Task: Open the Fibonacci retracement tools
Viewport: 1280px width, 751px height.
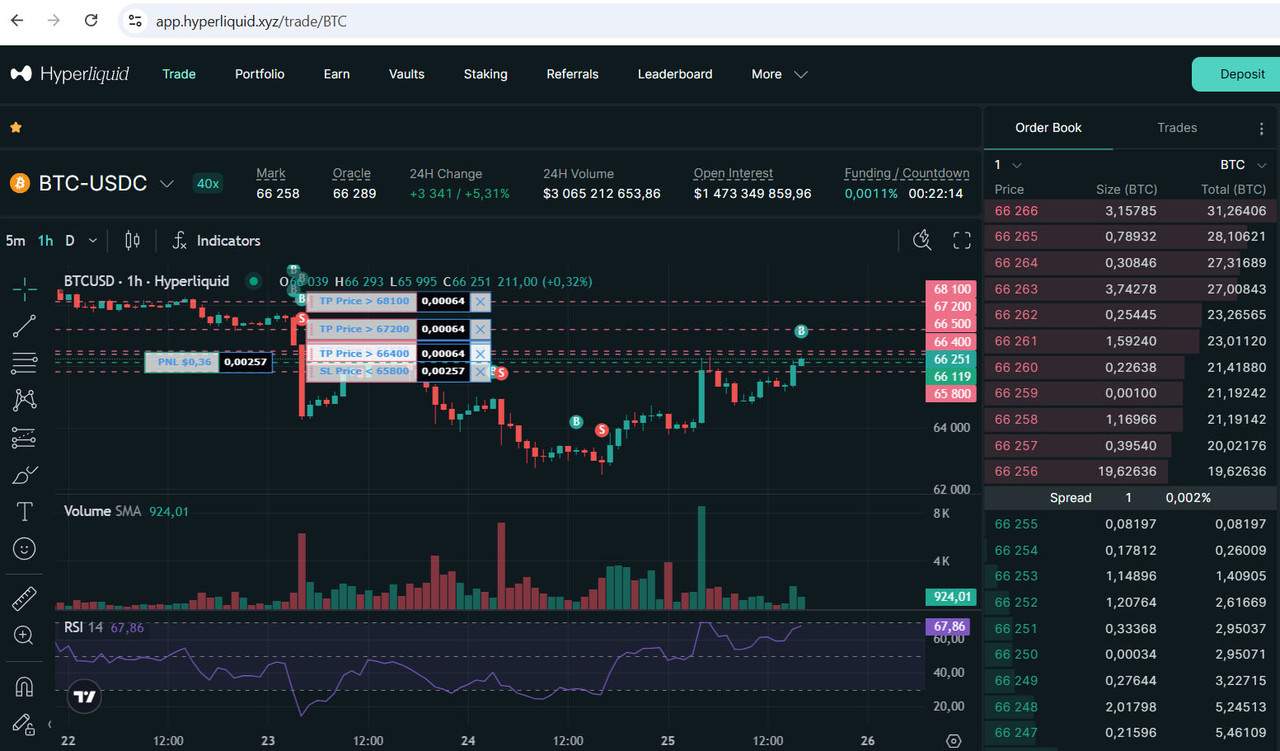Action: pyautogui.click(x=25, y=363)
